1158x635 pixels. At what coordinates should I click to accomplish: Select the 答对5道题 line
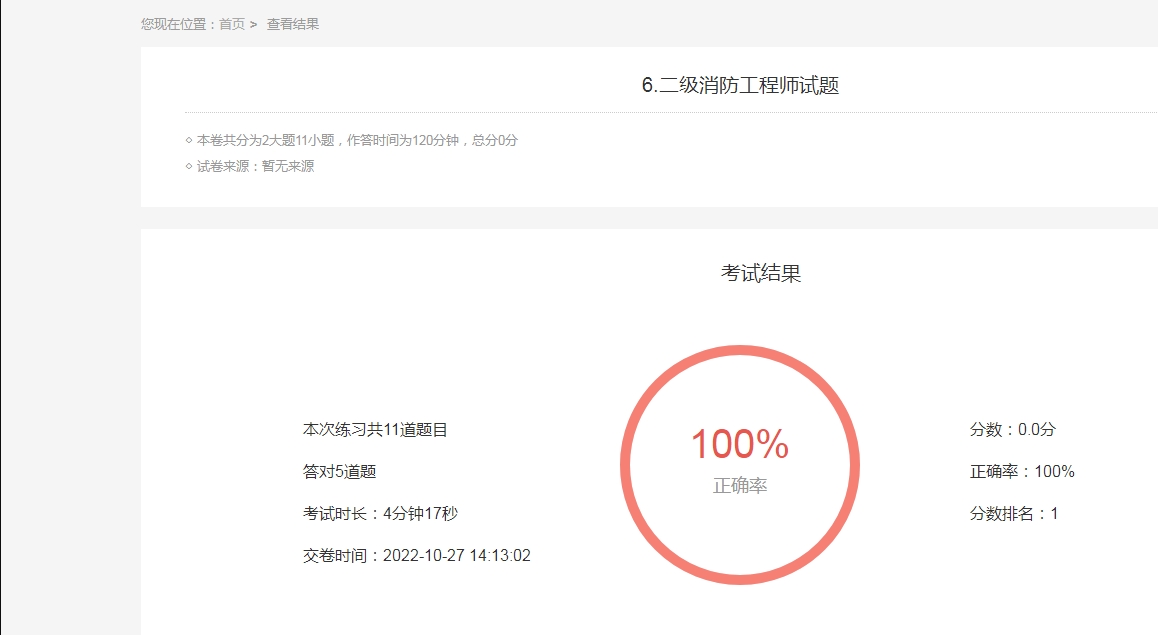[340, 472]
